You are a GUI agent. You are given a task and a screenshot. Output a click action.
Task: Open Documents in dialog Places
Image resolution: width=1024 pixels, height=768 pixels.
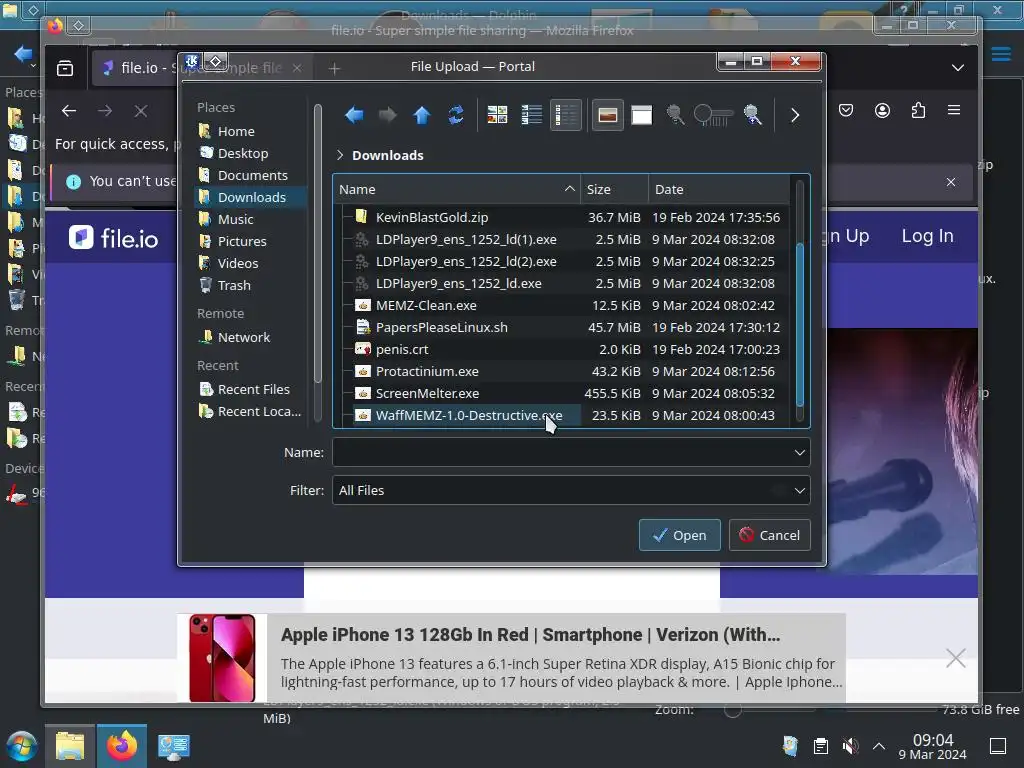pyautogui.click(x=249, y=175)
